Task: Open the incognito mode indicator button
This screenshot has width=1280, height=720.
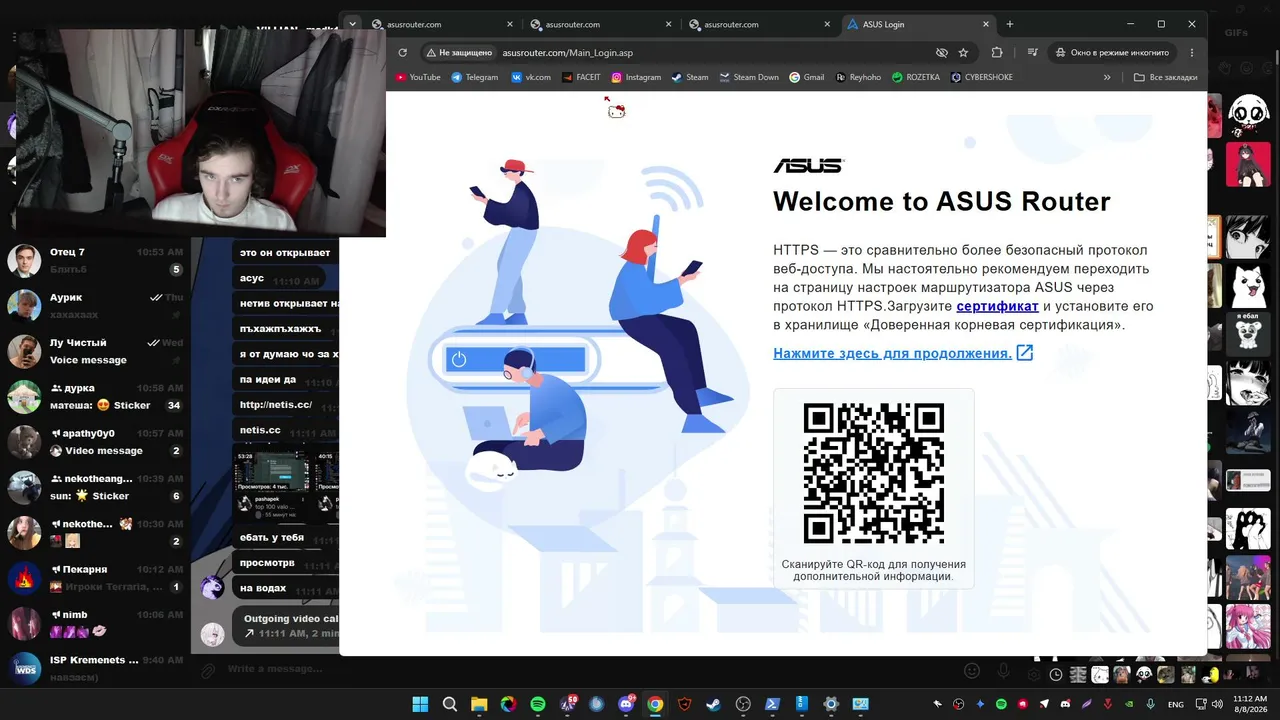Action: click(x=1111, y=53)
